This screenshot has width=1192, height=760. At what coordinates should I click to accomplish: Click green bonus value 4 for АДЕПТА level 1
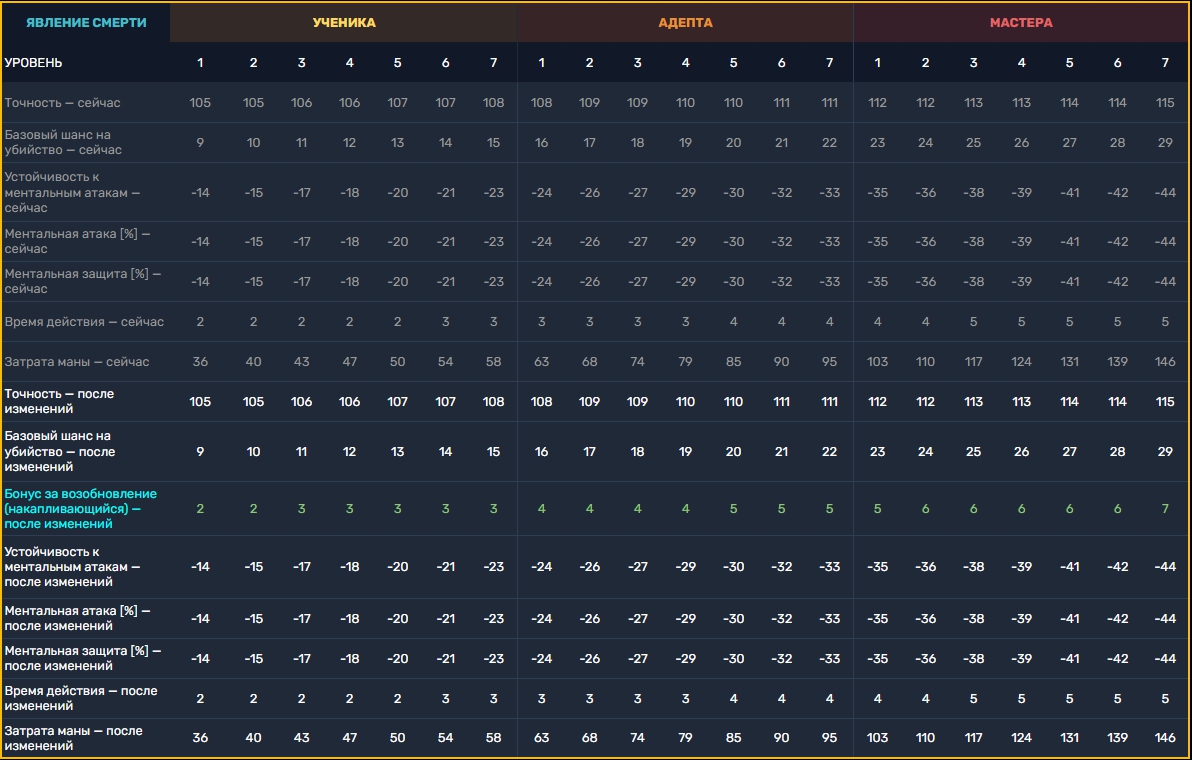point(541,508)
